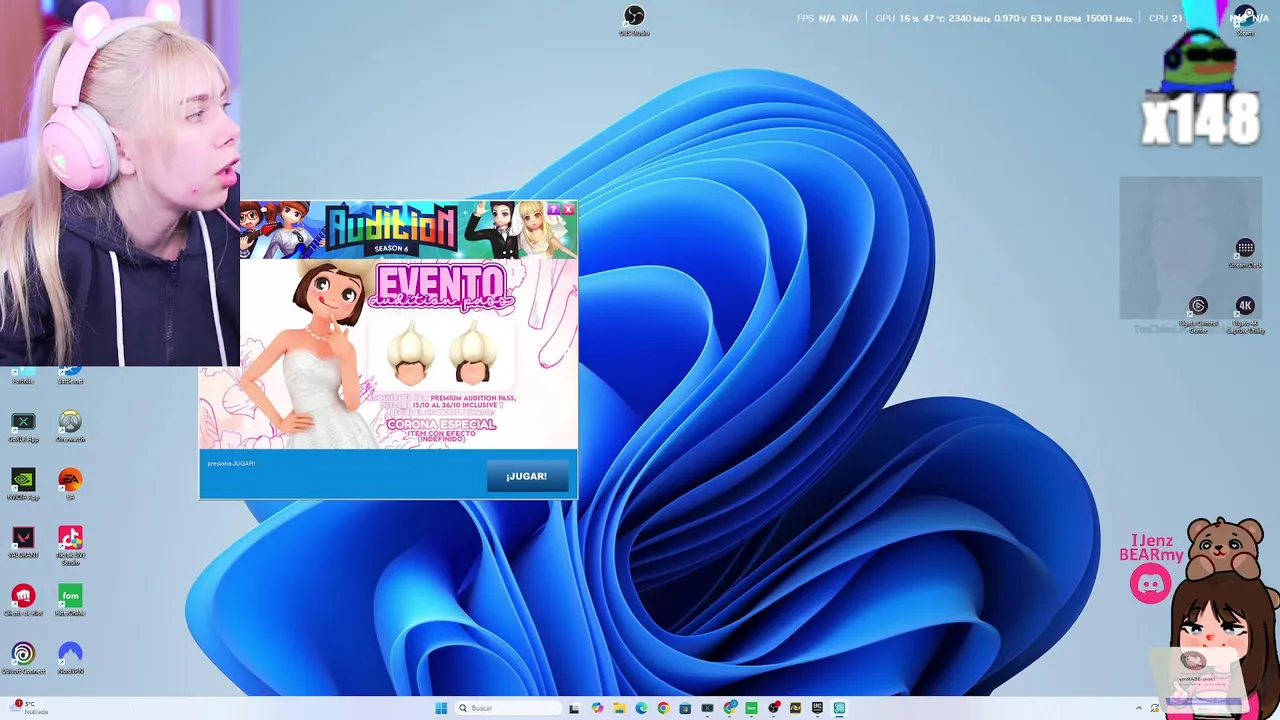This screenshot has height=720, width=1280.
Task: Launch the Ubisoft Connect desktop shortcut
Action: (23, 659)
